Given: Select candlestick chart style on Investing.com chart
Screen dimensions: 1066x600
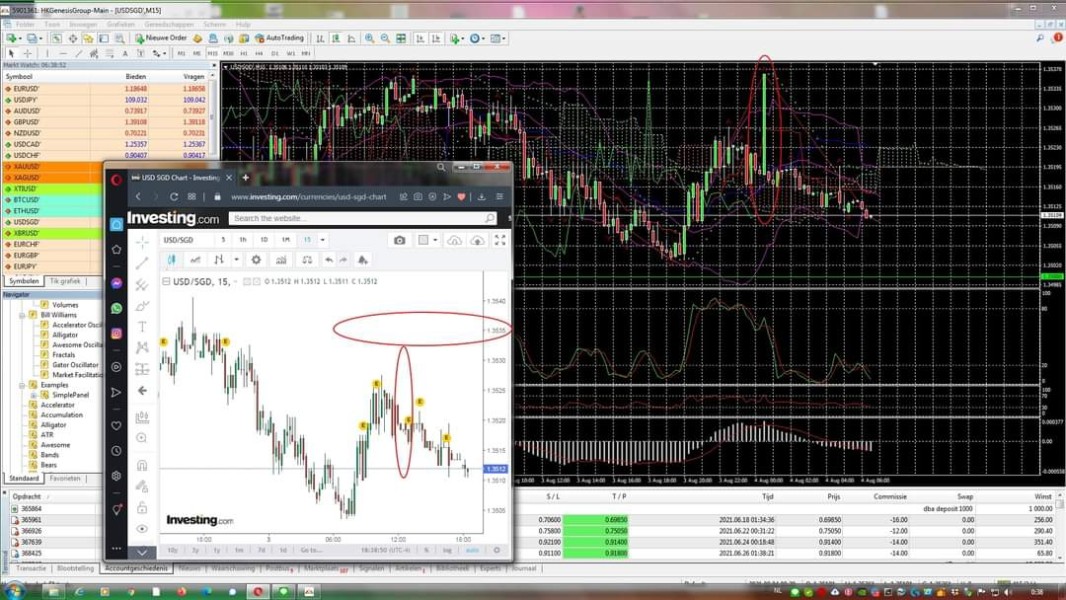Looking at the screenshot, I should pos(172,260).
